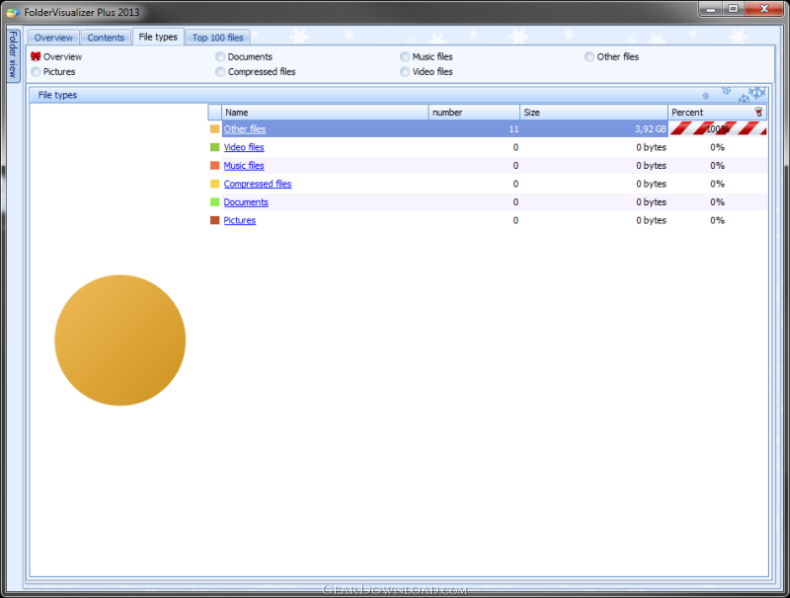Click the Documents light green swatch
Screen dimensions: 790x598
tap(215, 202)
